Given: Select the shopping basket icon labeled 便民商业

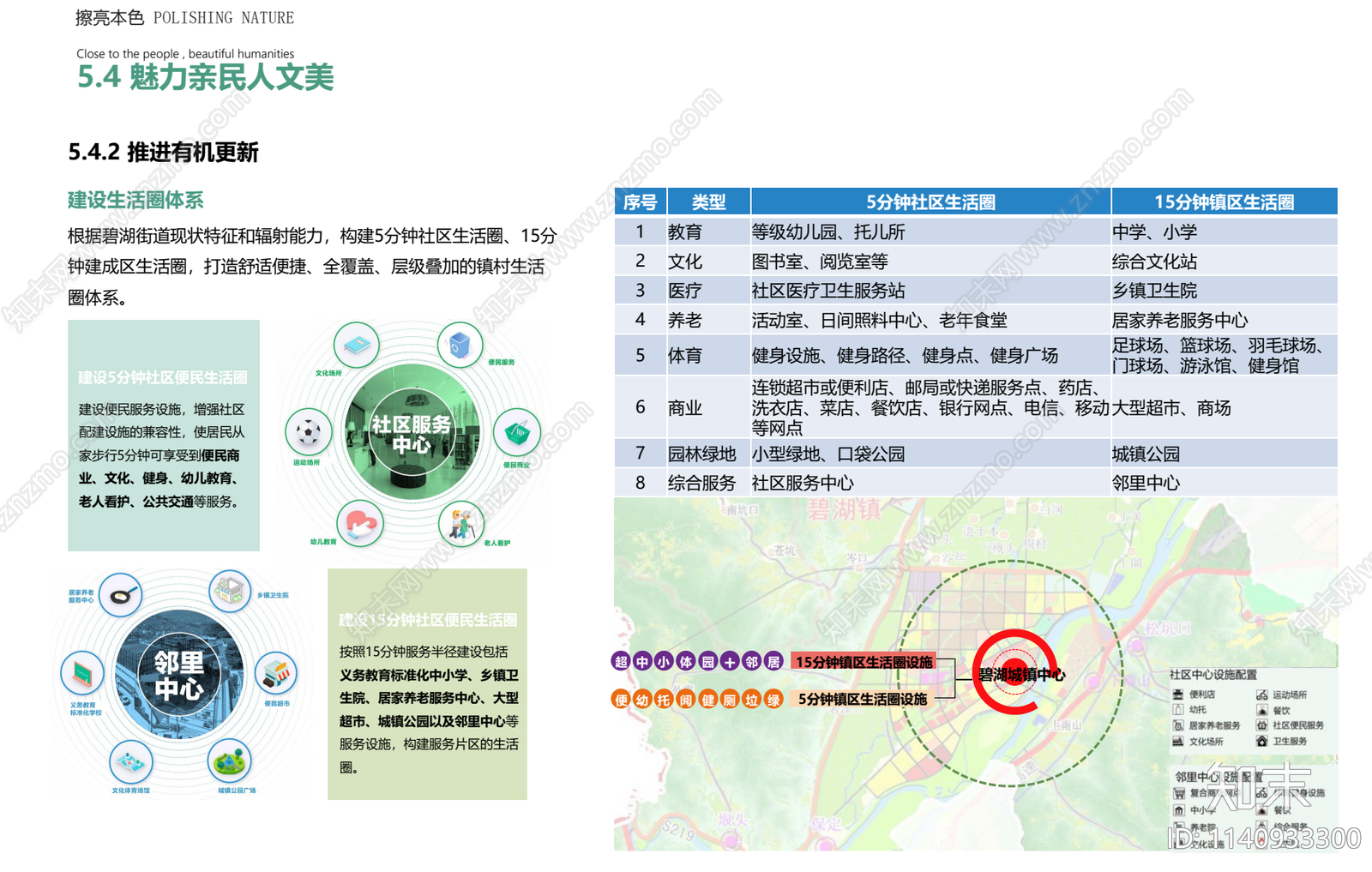Looking at the screenshot, I should pyautogui.click(x=517, y=432).
